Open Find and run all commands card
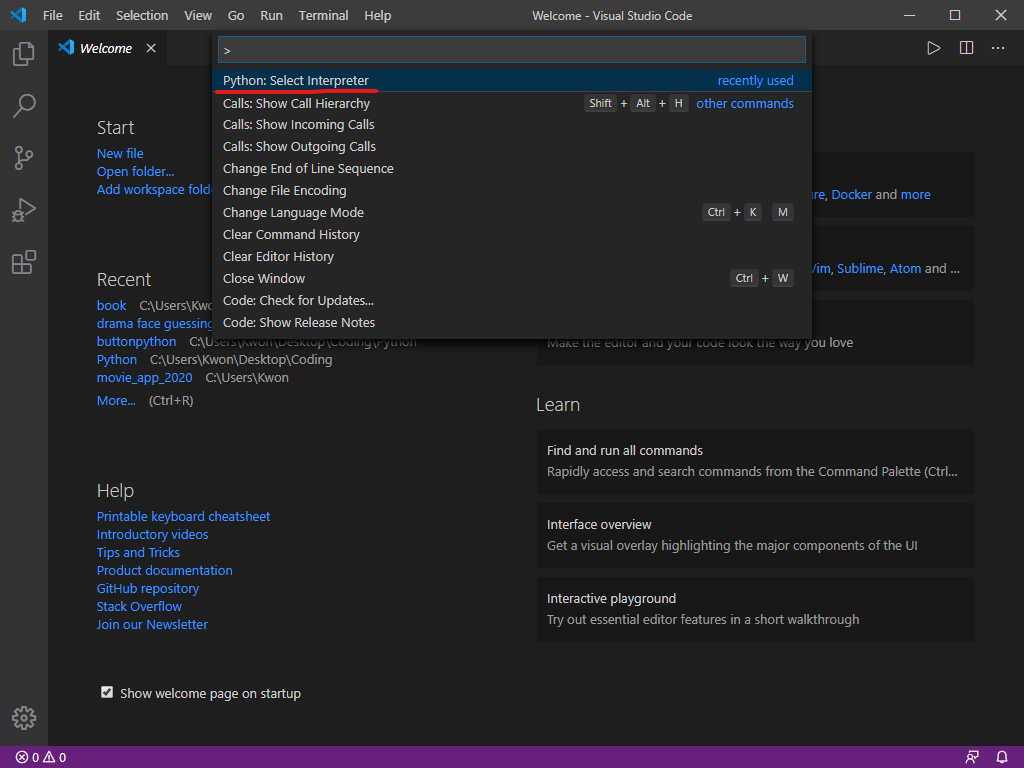Screen dimensions: 1024x768 pyautogui.click(x=755, y=461)
